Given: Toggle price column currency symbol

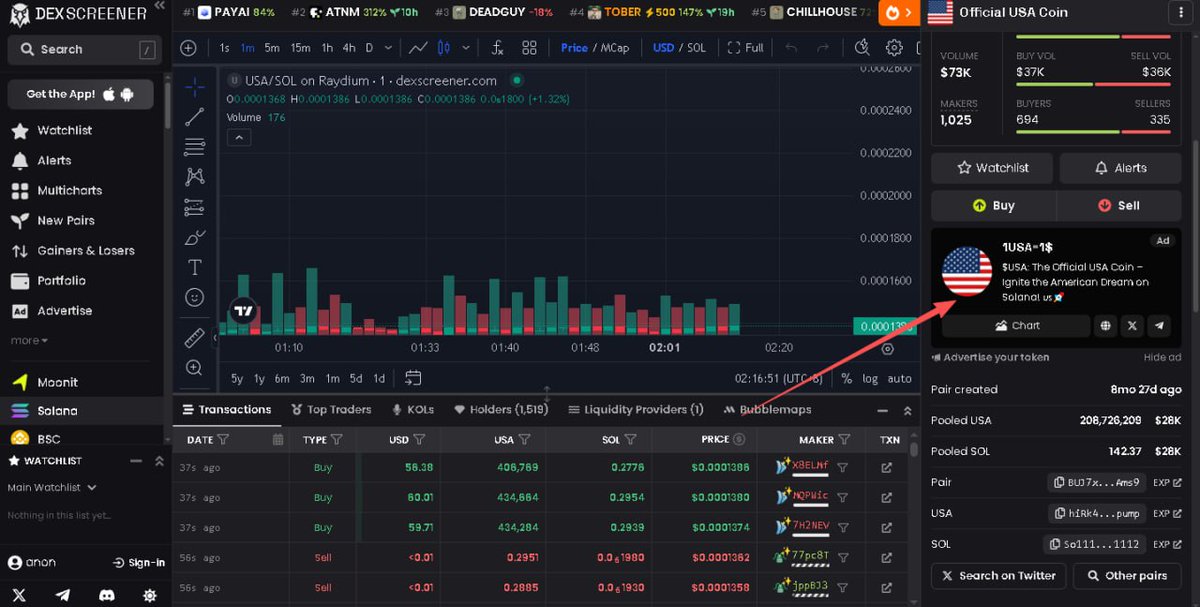Looking at the screenshot, I should pyautogui.click(x=739, y=440).
